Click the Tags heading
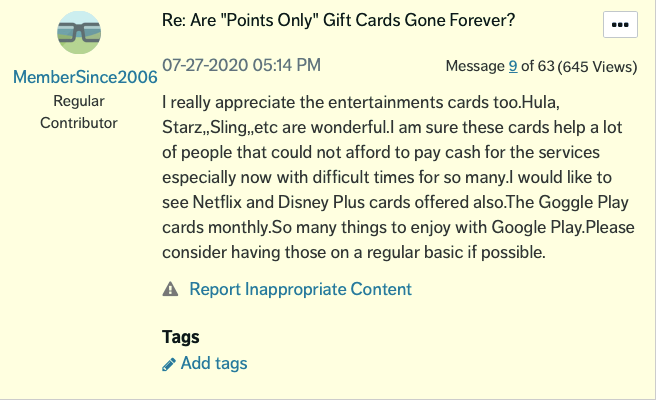The height and width of the screenshot is (400, 660). click(181, 337)
